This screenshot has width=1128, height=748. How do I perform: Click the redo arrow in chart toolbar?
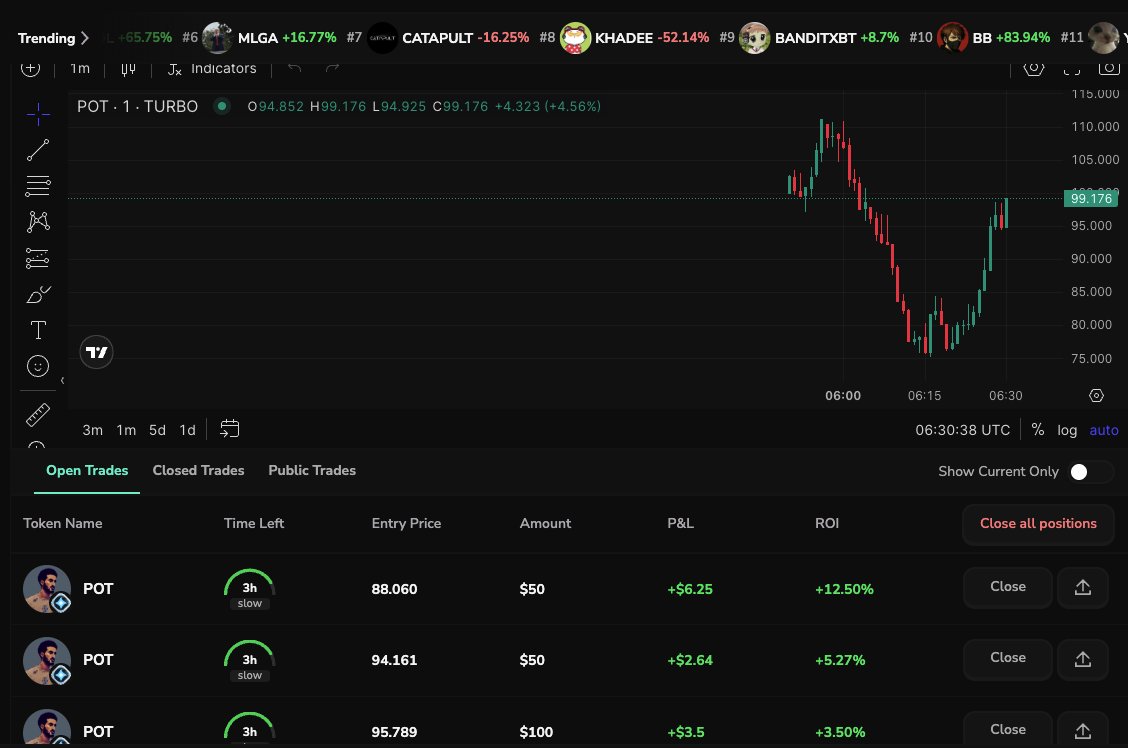click(x=332, y=68)
